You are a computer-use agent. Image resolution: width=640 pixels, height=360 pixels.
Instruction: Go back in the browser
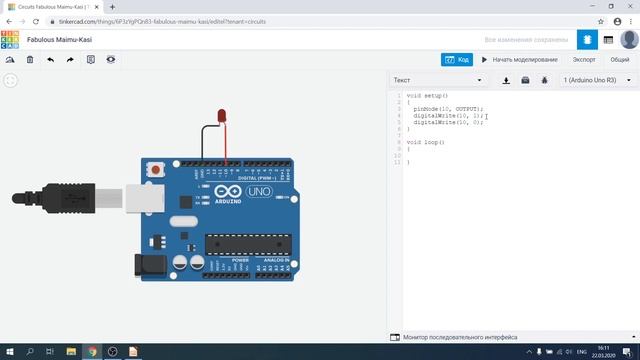tap(9, 22)
